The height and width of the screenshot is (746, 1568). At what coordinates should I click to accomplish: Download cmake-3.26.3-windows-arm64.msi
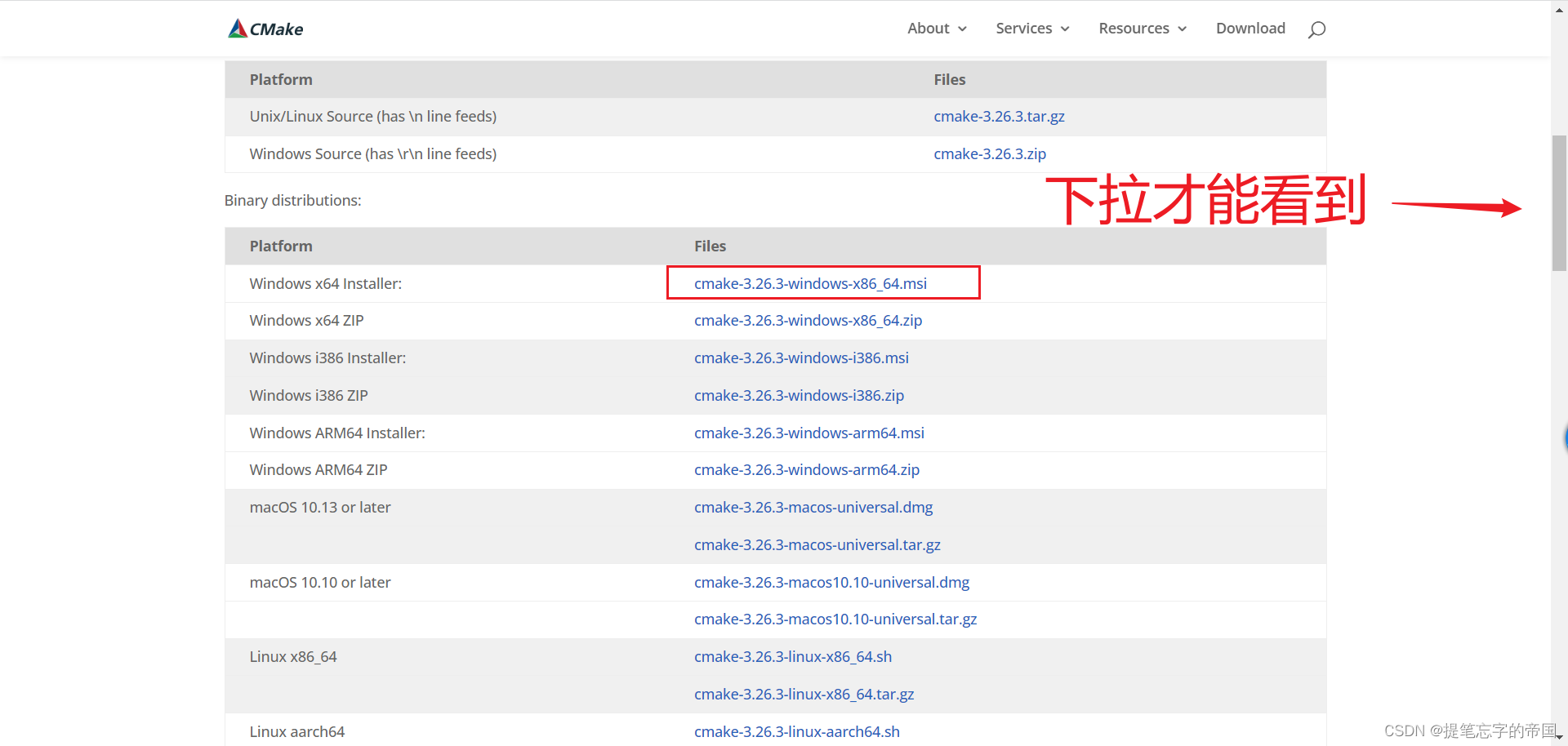tap(809, 433)
